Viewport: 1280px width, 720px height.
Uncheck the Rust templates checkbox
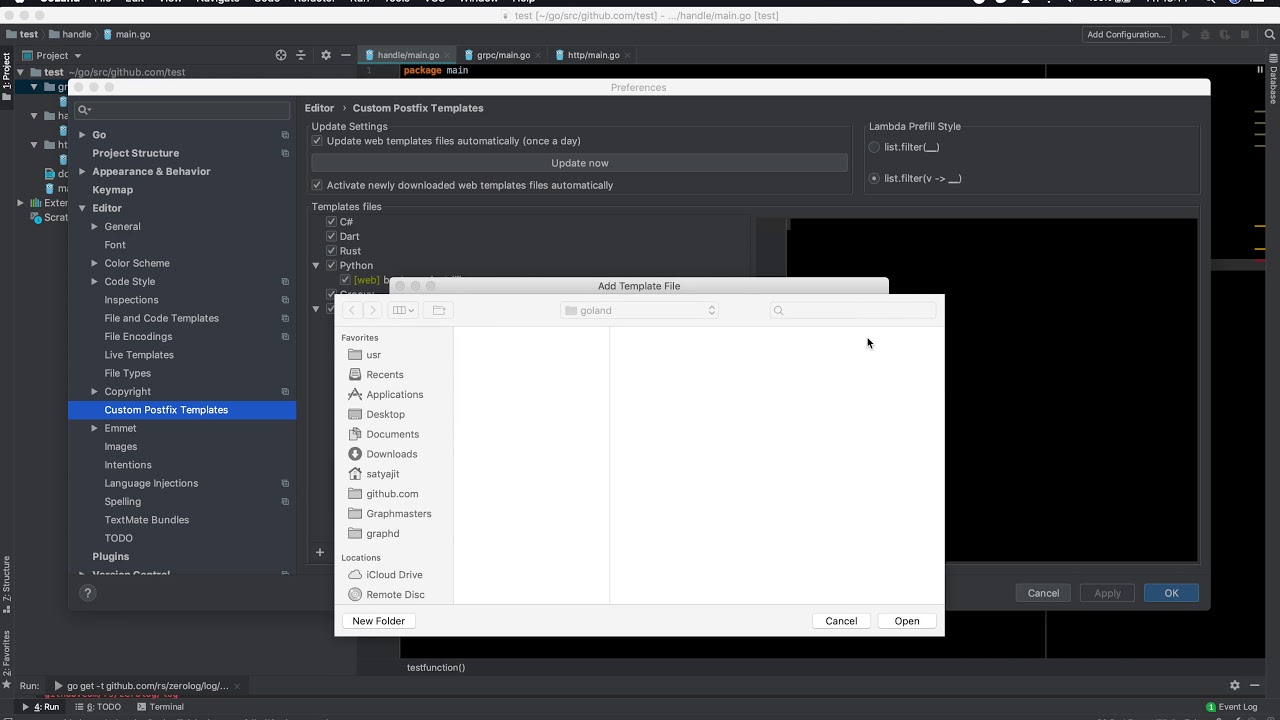331,251
